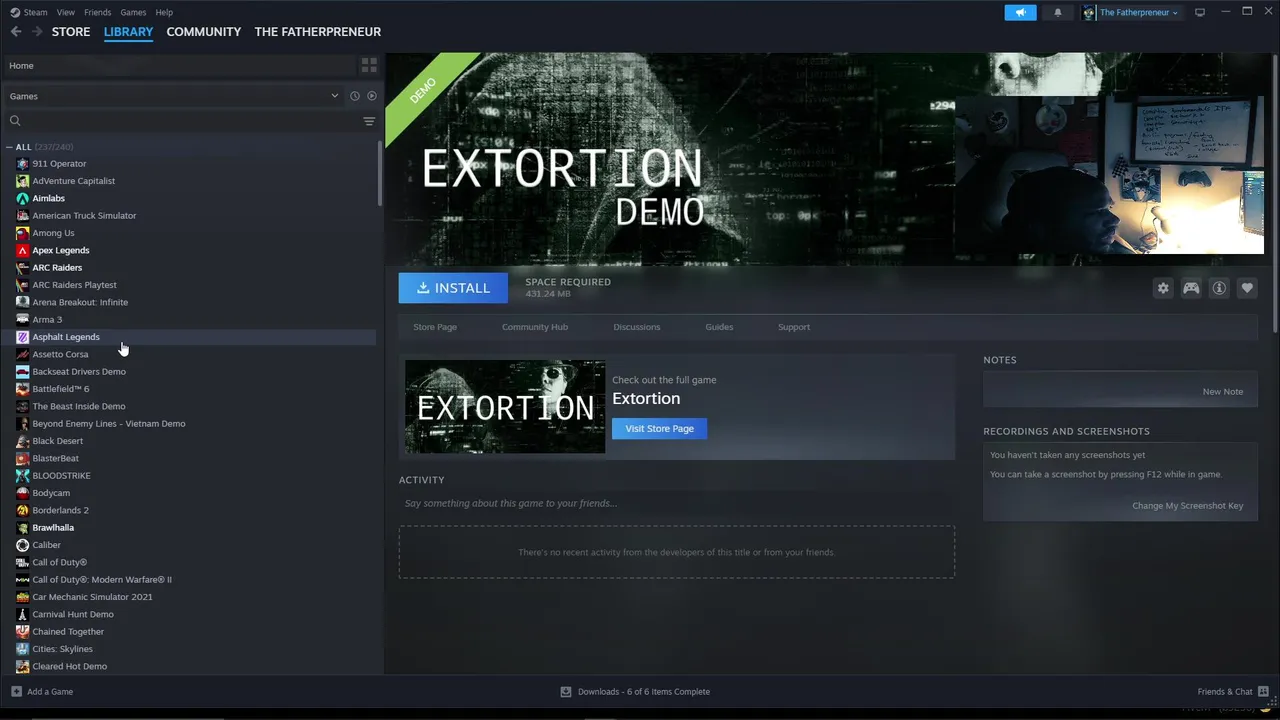This screenshot has width=1280, height=720.
Task: Open the Community Hub tab
Action: 535,327
